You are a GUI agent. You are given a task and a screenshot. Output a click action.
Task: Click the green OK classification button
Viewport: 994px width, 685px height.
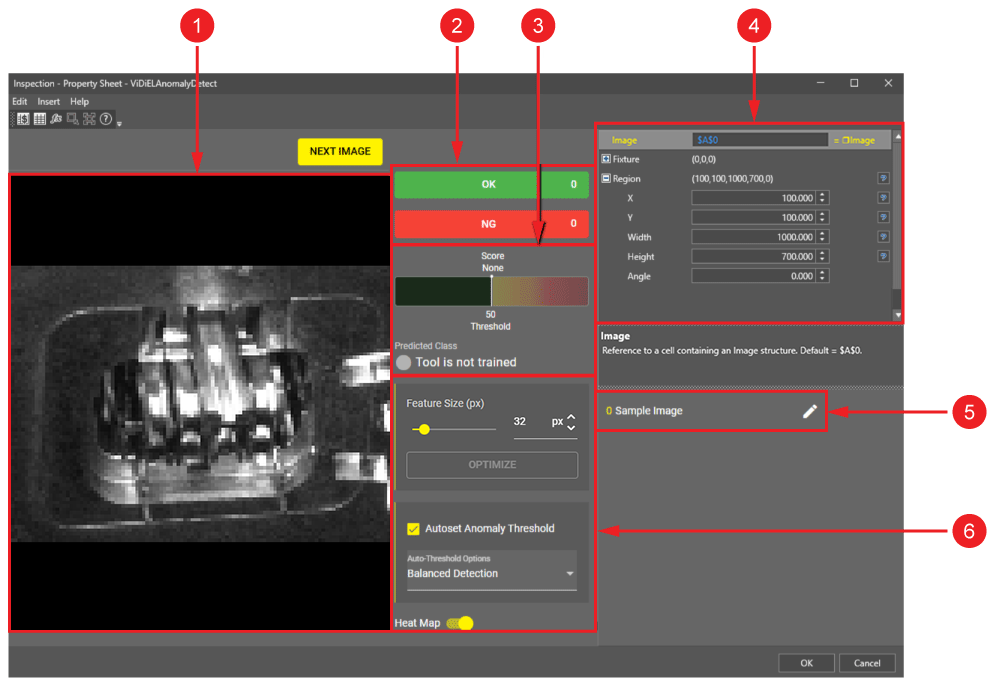point(490,185)
